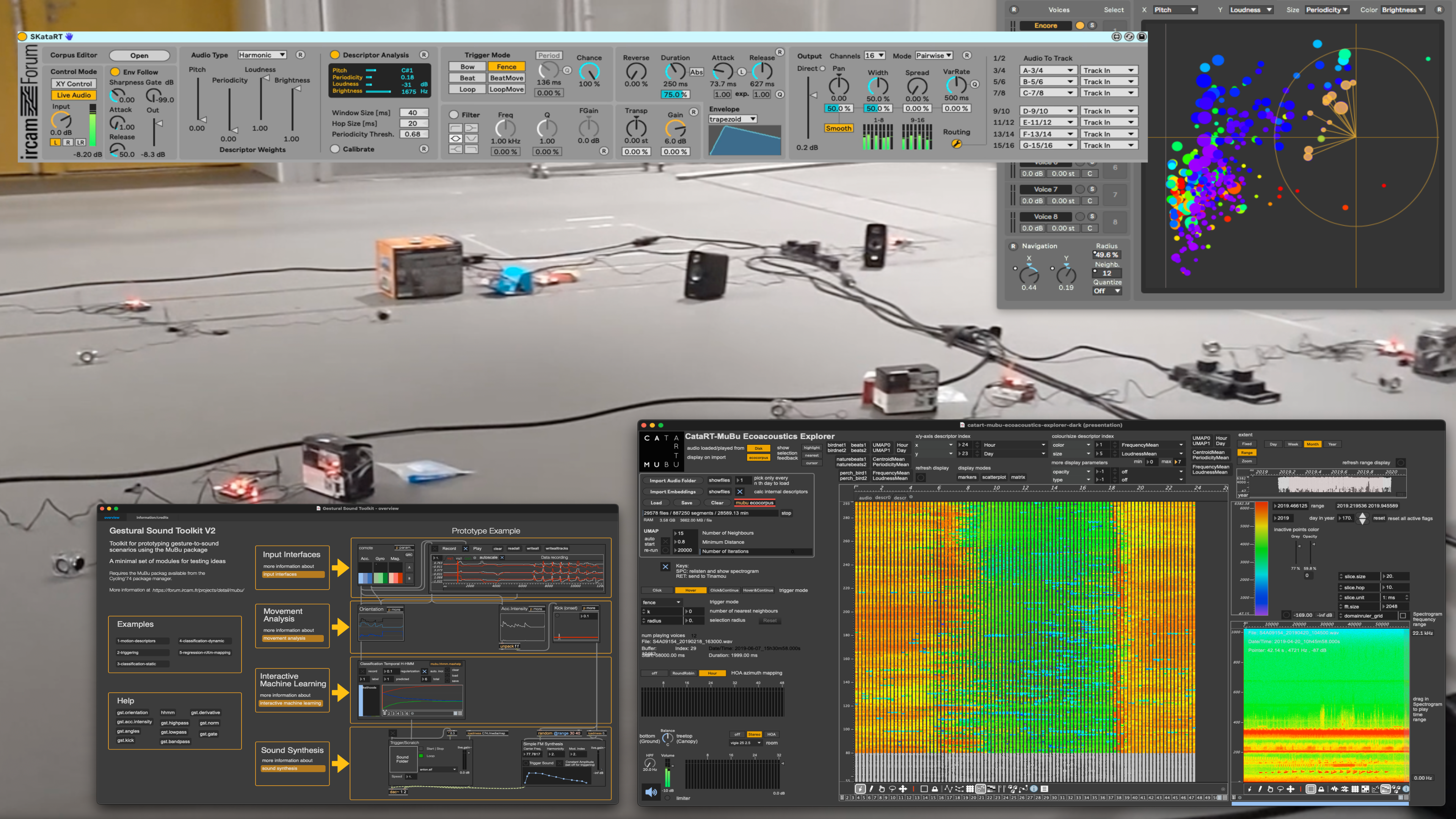
Task: Click the Pitch descriptor weight slider
Action: tap(198, 99)
